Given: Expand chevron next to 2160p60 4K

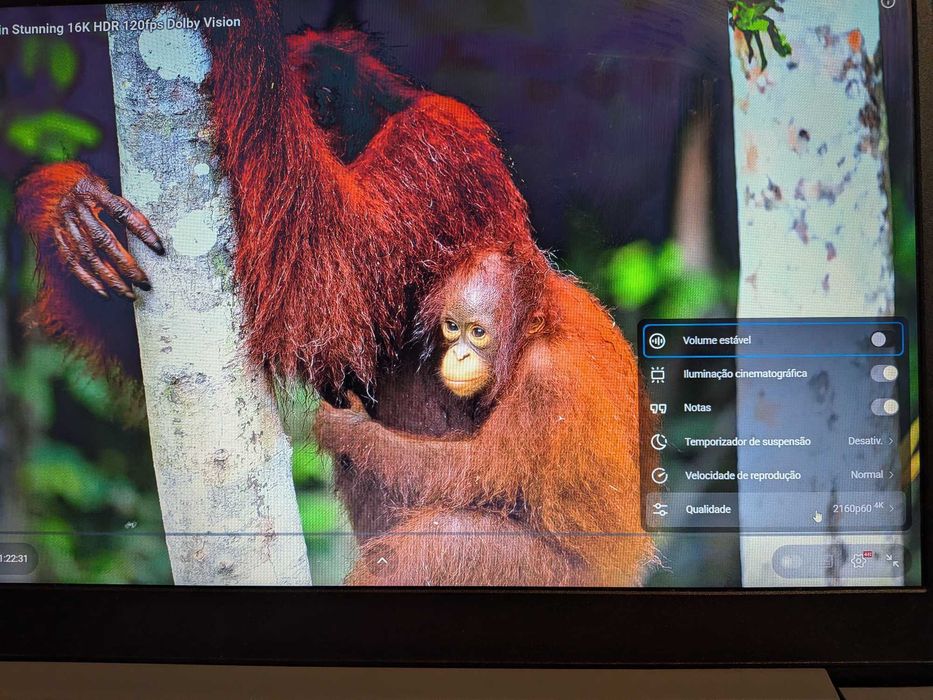Looking at the screenshot, I should pos(892,508).
